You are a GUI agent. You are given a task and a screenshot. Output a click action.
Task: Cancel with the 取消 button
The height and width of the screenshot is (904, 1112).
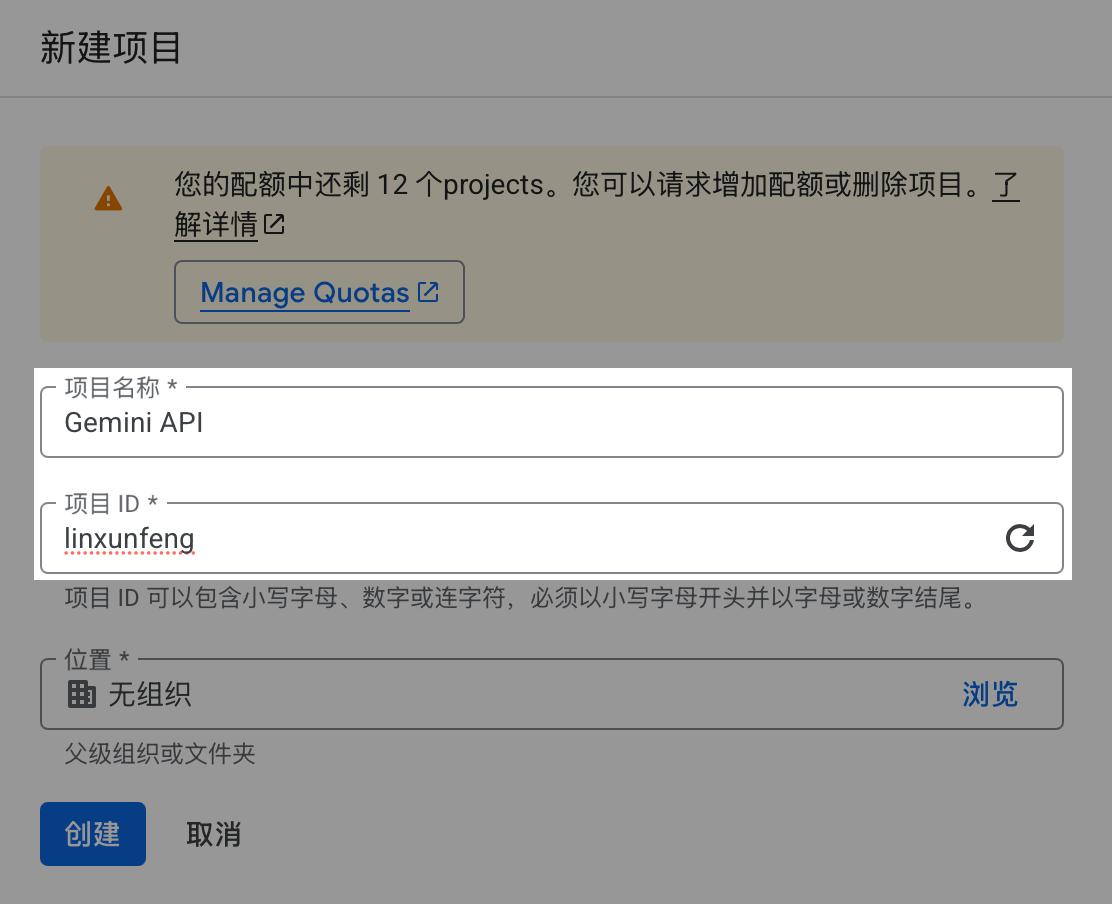pyautogui.click(x=213, y=834)
